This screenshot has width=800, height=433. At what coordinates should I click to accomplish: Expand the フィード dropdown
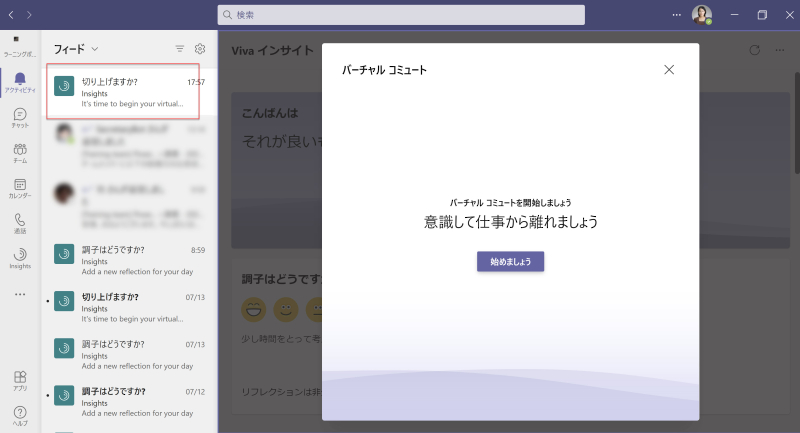[x=76, y=49]
